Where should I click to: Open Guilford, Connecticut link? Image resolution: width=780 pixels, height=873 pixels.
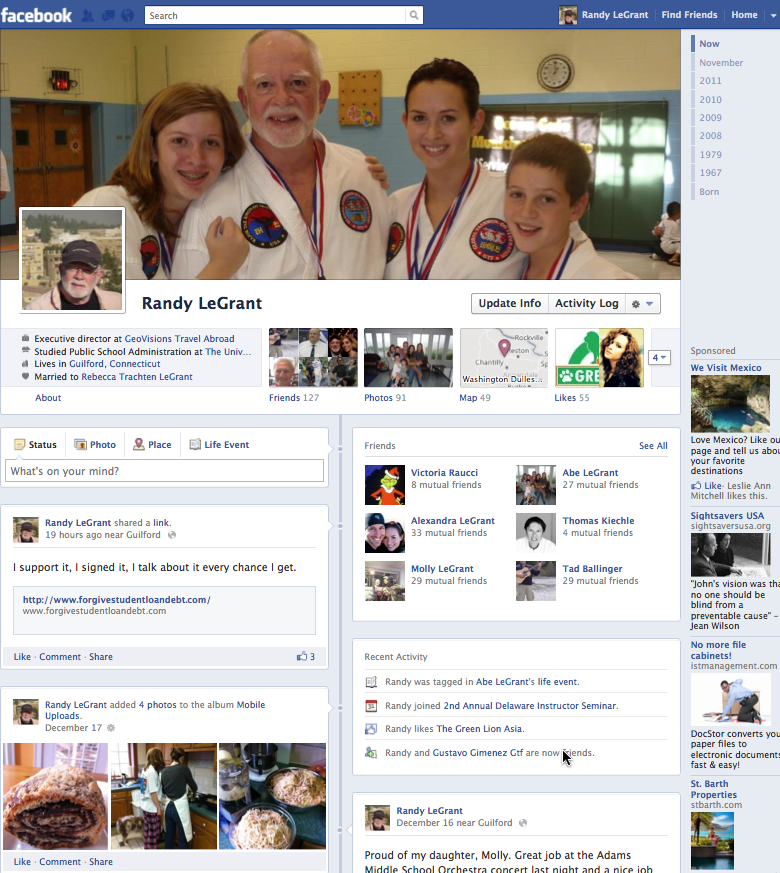[115, 364]
